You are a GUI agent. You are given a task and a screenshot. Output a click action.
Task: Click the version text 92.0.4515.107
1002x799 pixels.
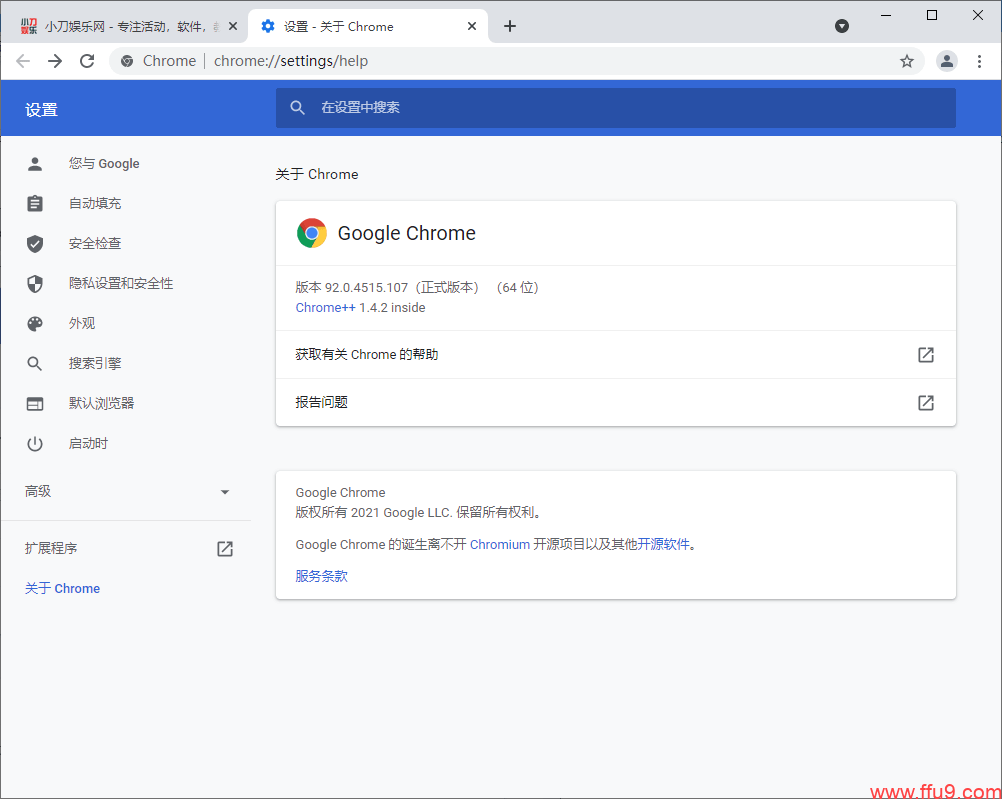[366, 288]
